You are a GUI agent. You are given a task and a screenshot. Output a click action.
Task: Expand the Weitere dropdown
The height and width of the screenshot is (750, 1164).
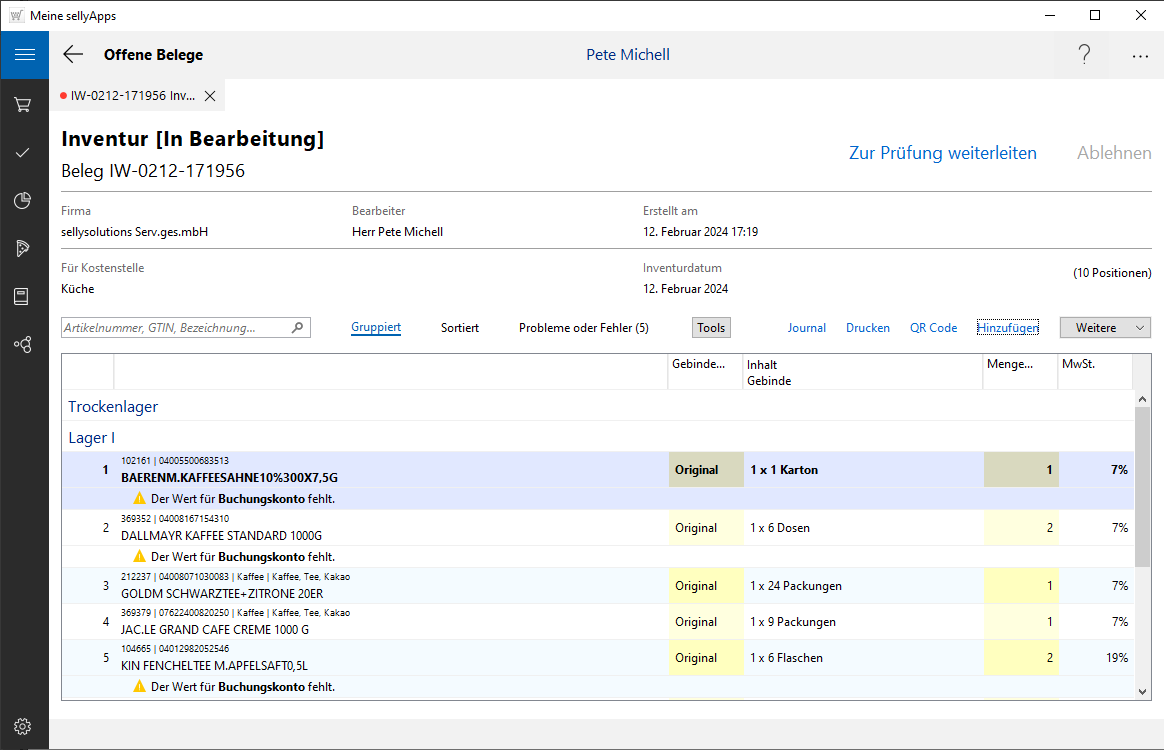click(x=1105, y=328)
